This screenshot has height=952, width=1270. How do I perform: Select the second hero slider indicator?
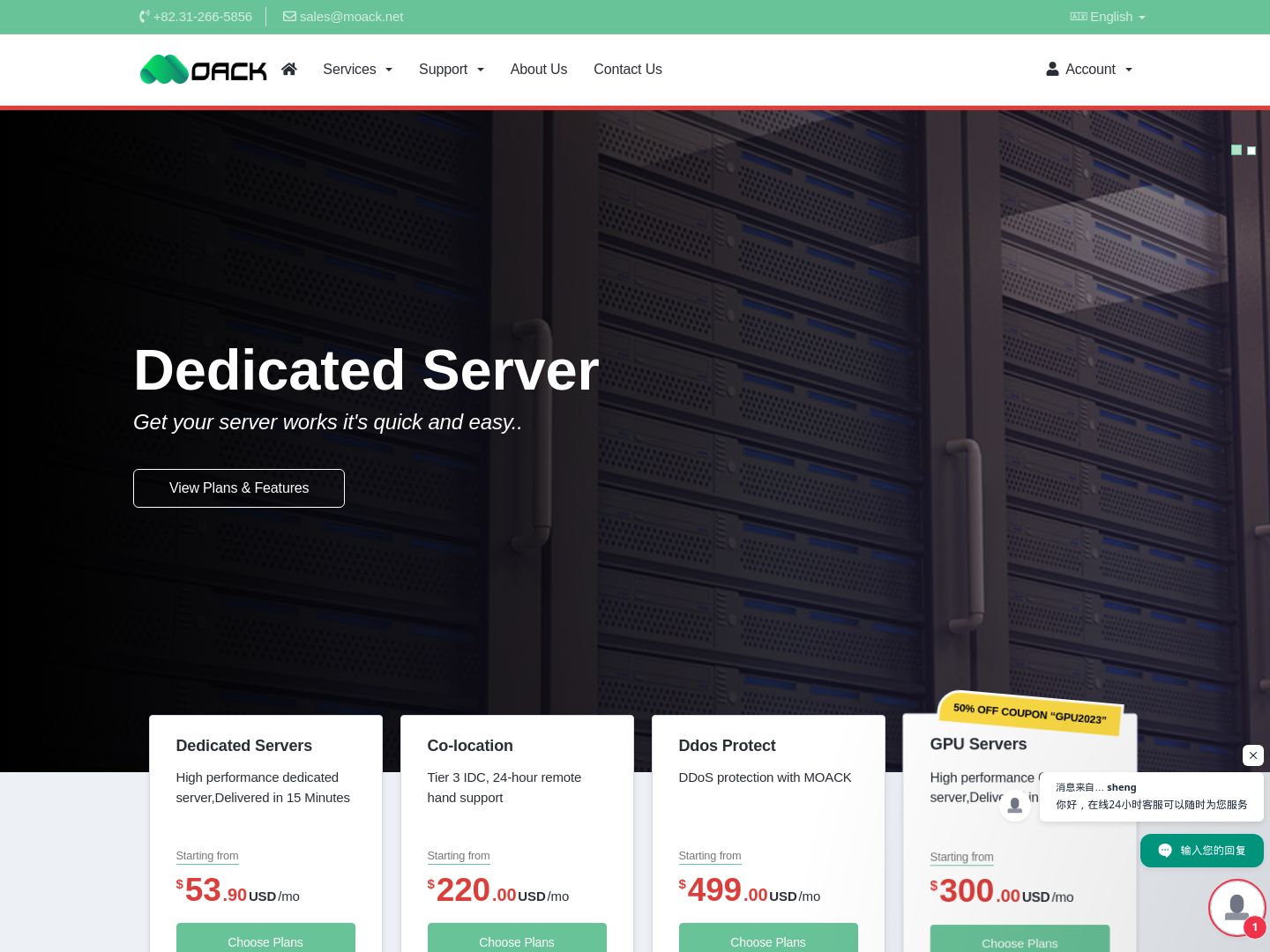tap(1251, 151)
